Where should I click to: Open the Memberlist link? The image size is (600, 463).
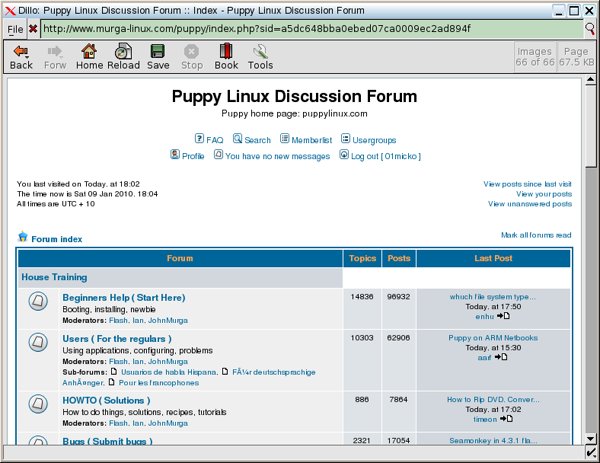click(311, 140)
